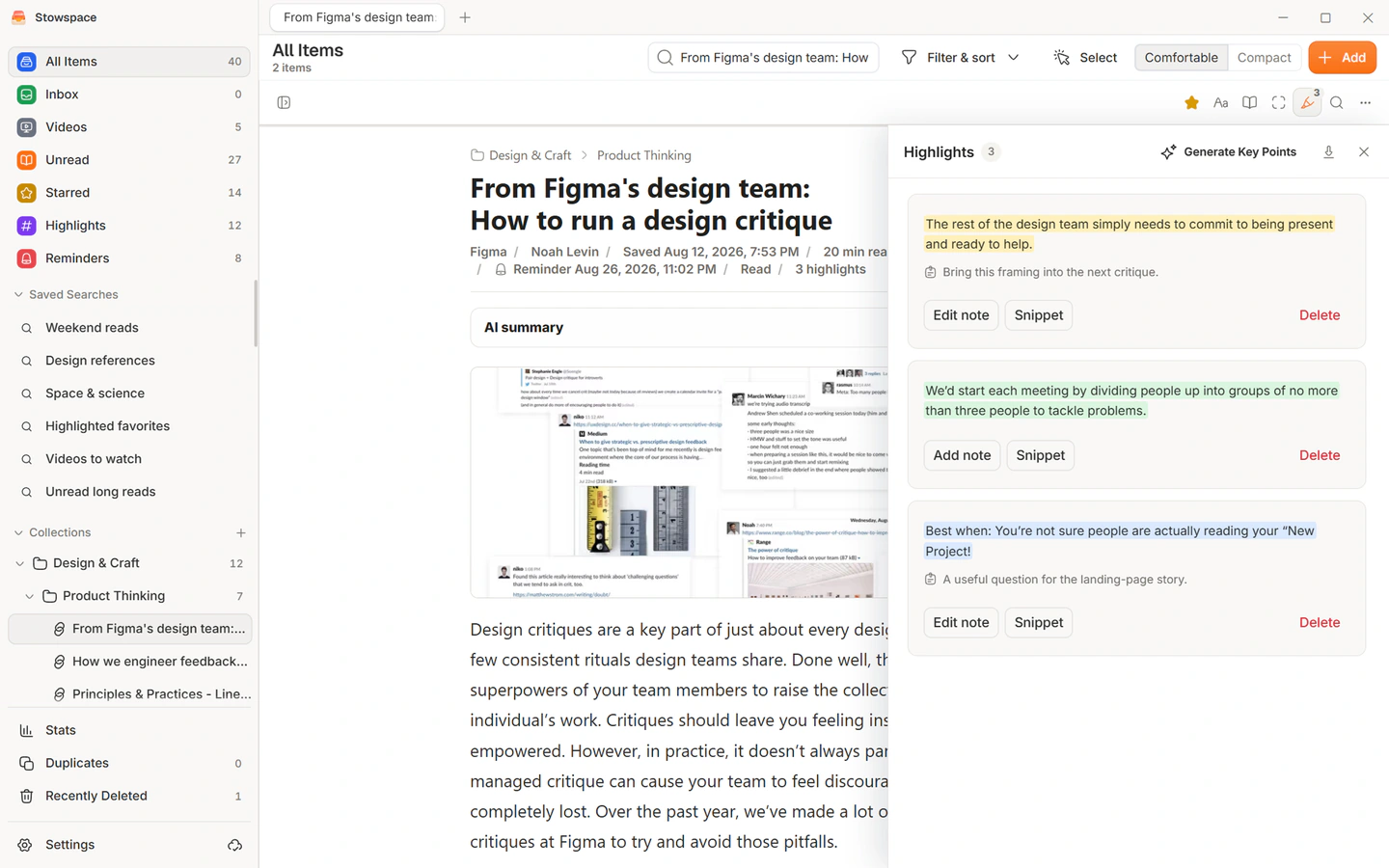Click the search field in the header
Viewport: 1389px width, 868px height.
tap(763, 58)
